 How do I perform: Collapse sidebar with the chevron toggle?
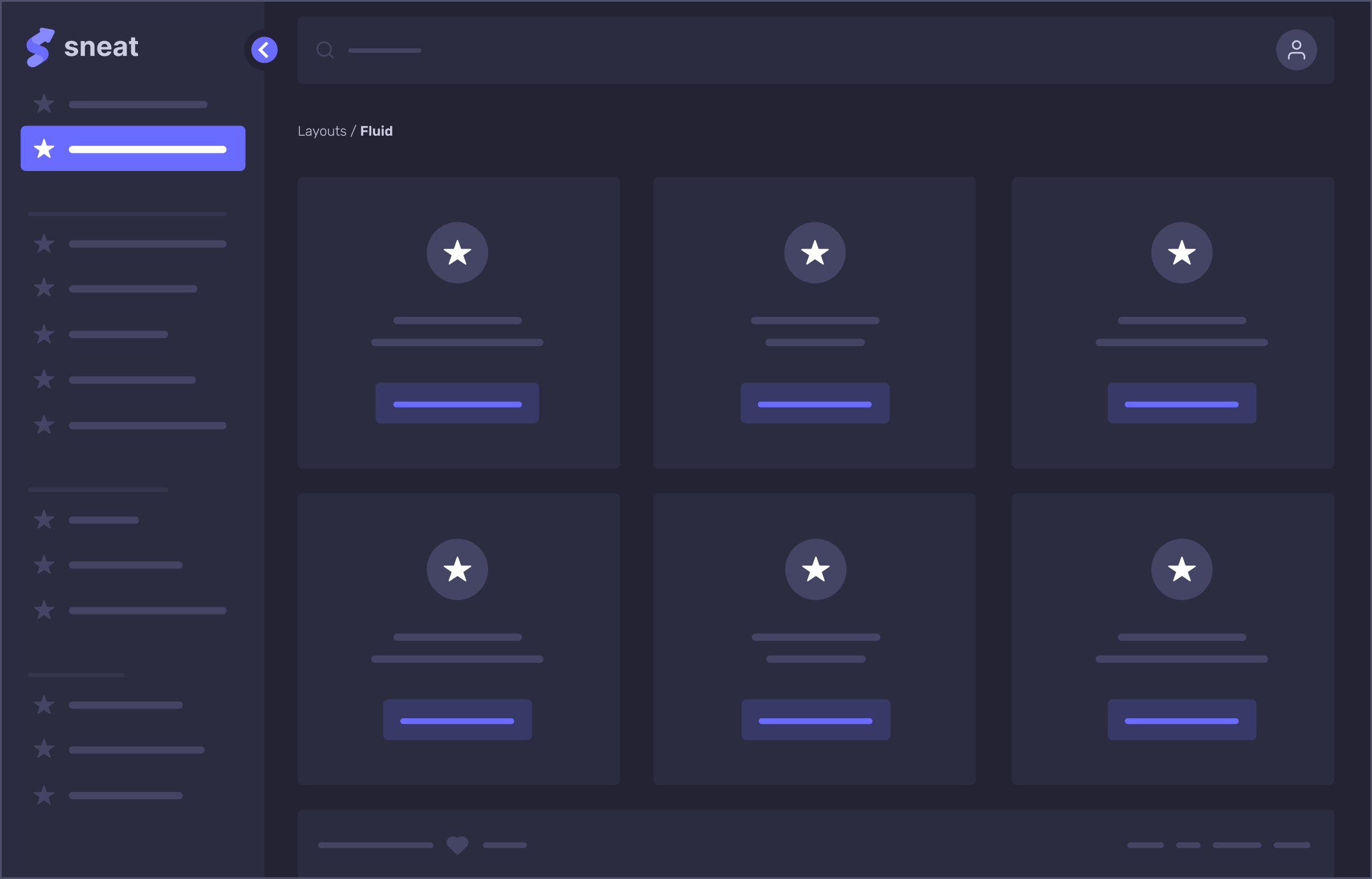(x=265, y=50)
